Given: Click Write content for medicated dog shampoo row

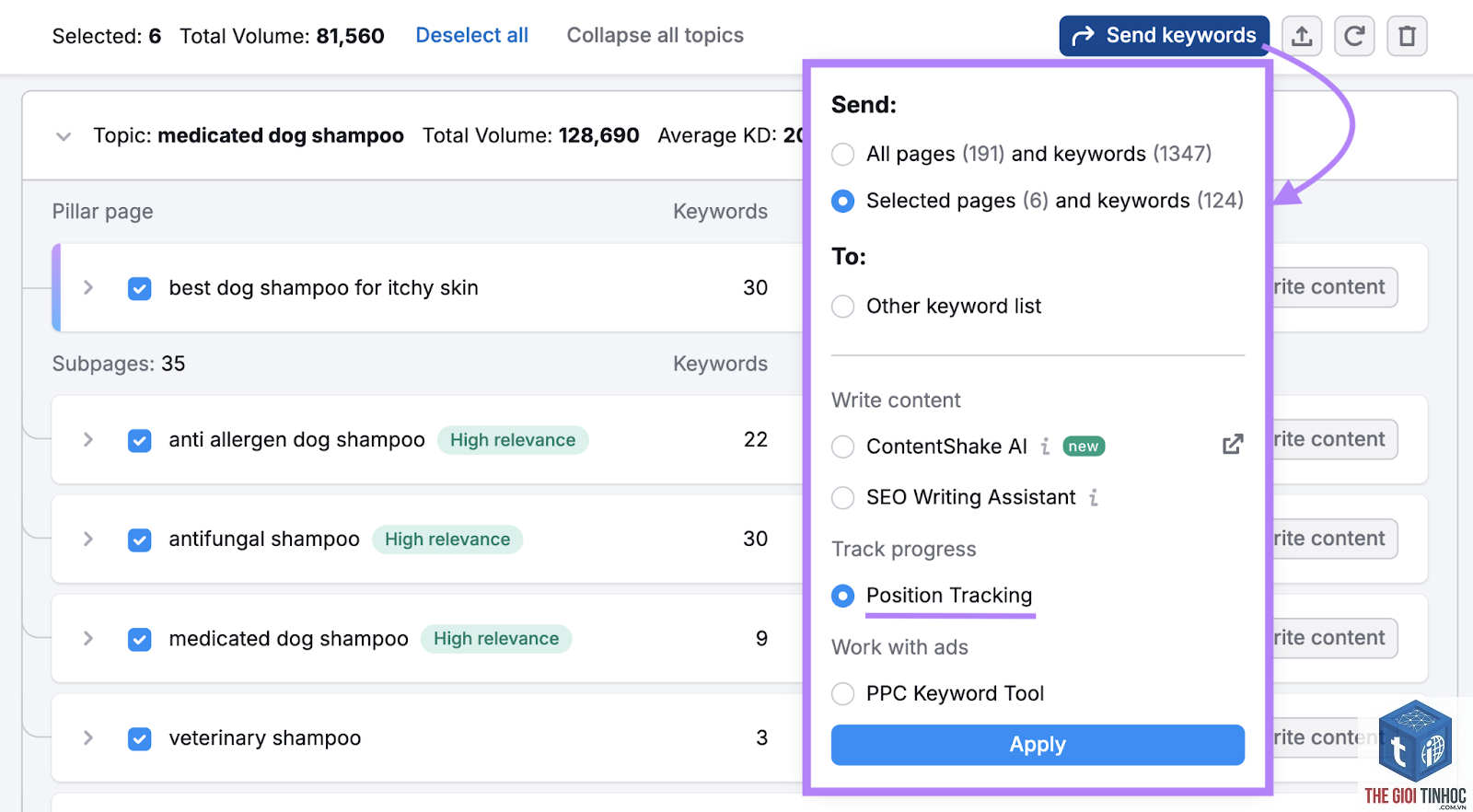Looking at the screenshot, I should [x=1334, y=638].
